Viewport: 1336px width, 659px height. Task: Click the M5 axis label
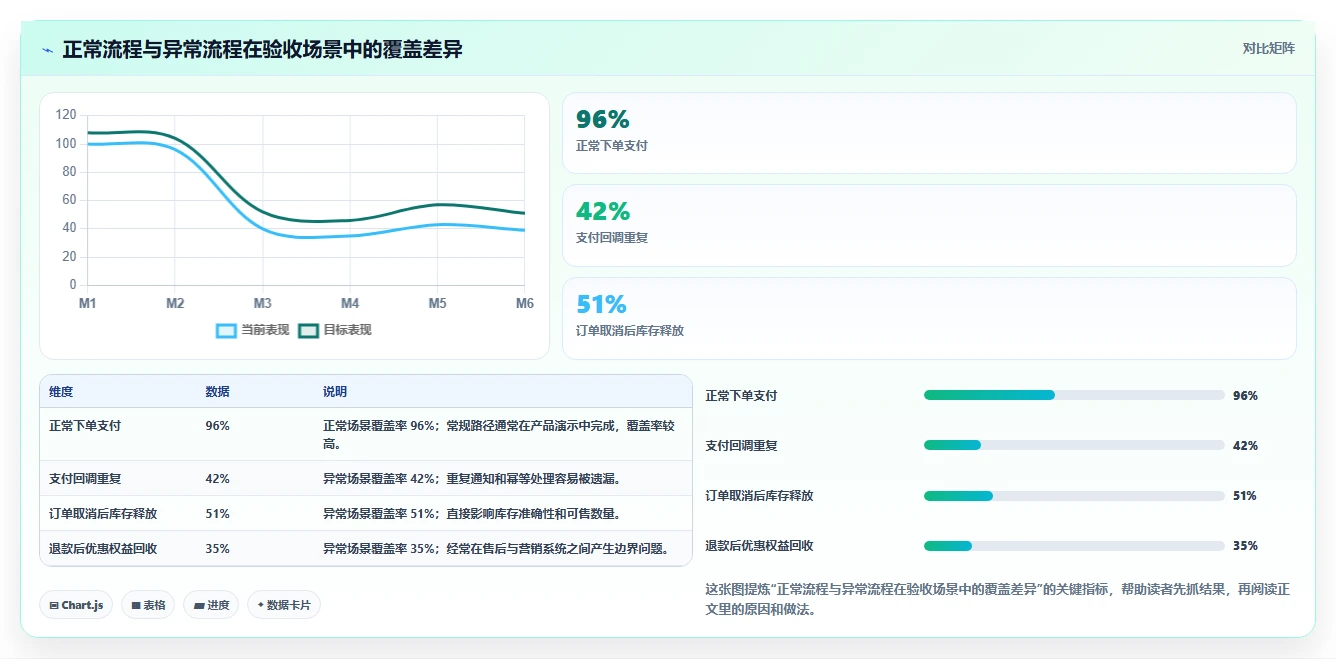(437, 303)
